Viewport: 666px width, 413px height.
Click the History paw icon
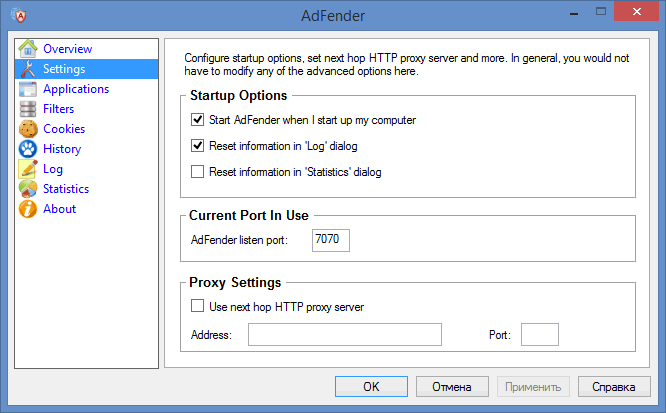tap(27, 149)
